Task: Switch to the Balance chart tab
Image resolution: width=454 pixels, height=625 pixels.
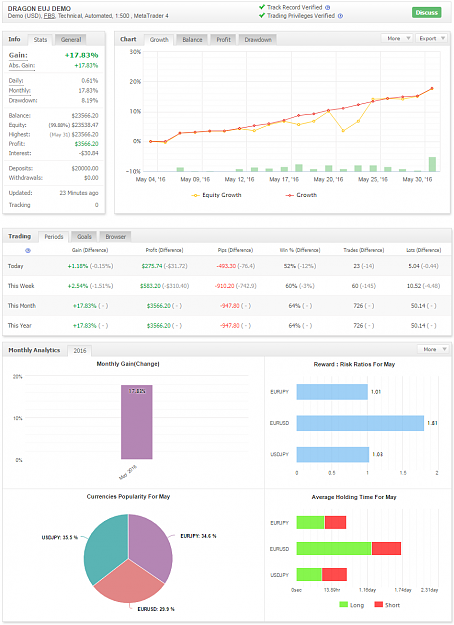Action: pyautogui.click(x=192, y=39)
